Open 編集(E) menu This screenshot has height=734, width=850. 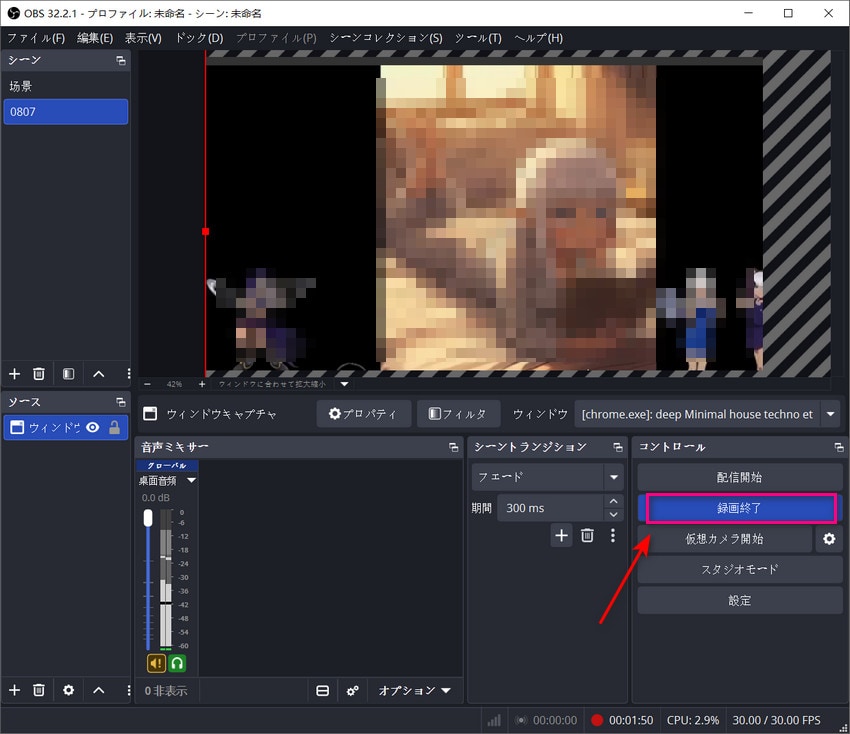(95, 38)
